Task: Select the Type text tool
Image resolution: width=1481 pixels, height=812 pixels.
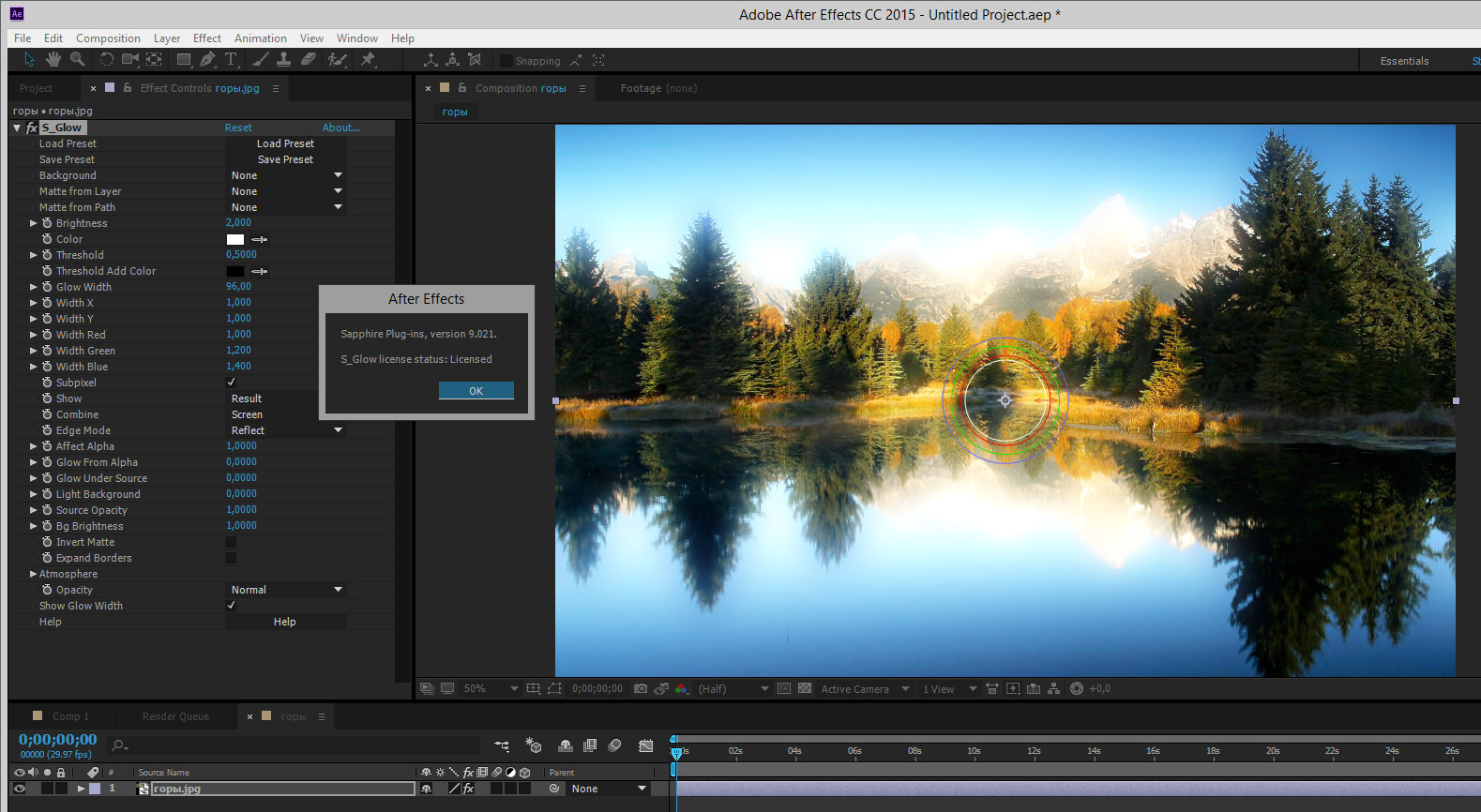Action: tap(231, 60)
